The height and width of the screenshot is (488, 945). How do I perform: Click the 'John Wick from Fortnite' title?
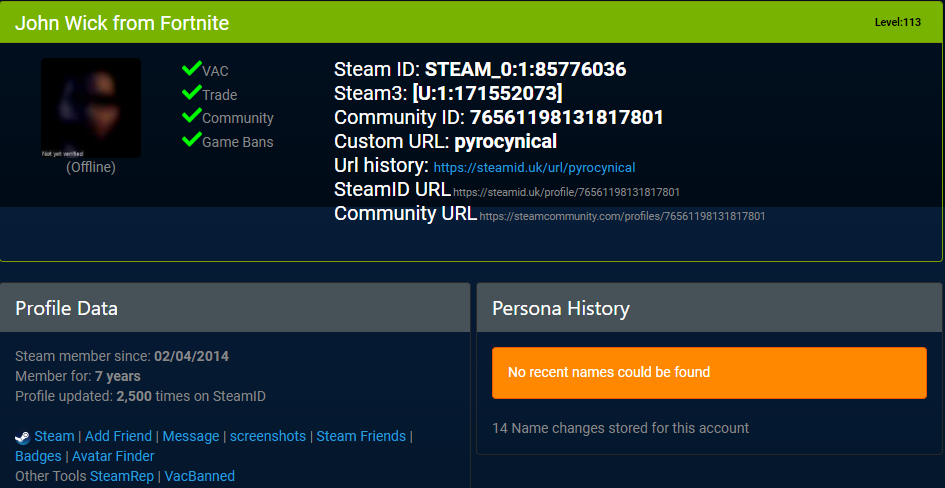point(122,23)
